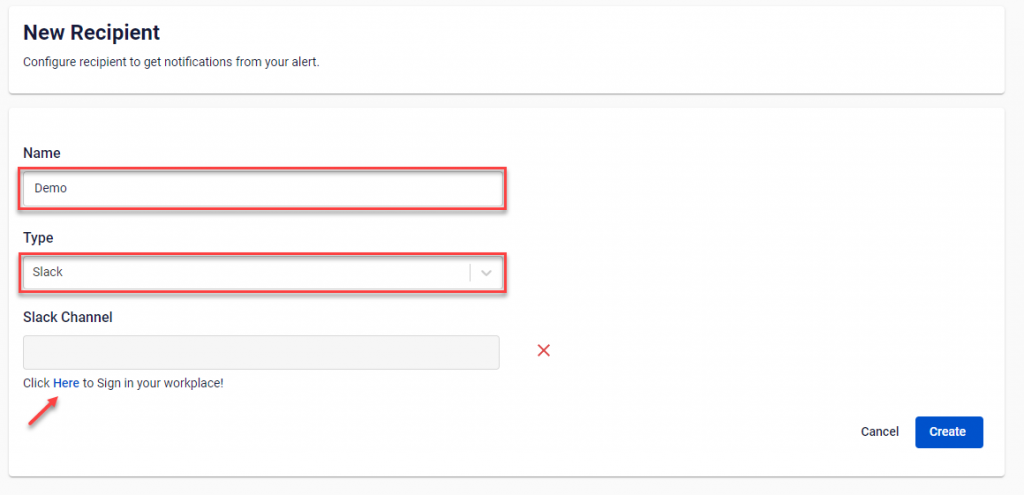Follow the "Here" sign-in link
1024x495 pixels.
[x=66, y=383]
